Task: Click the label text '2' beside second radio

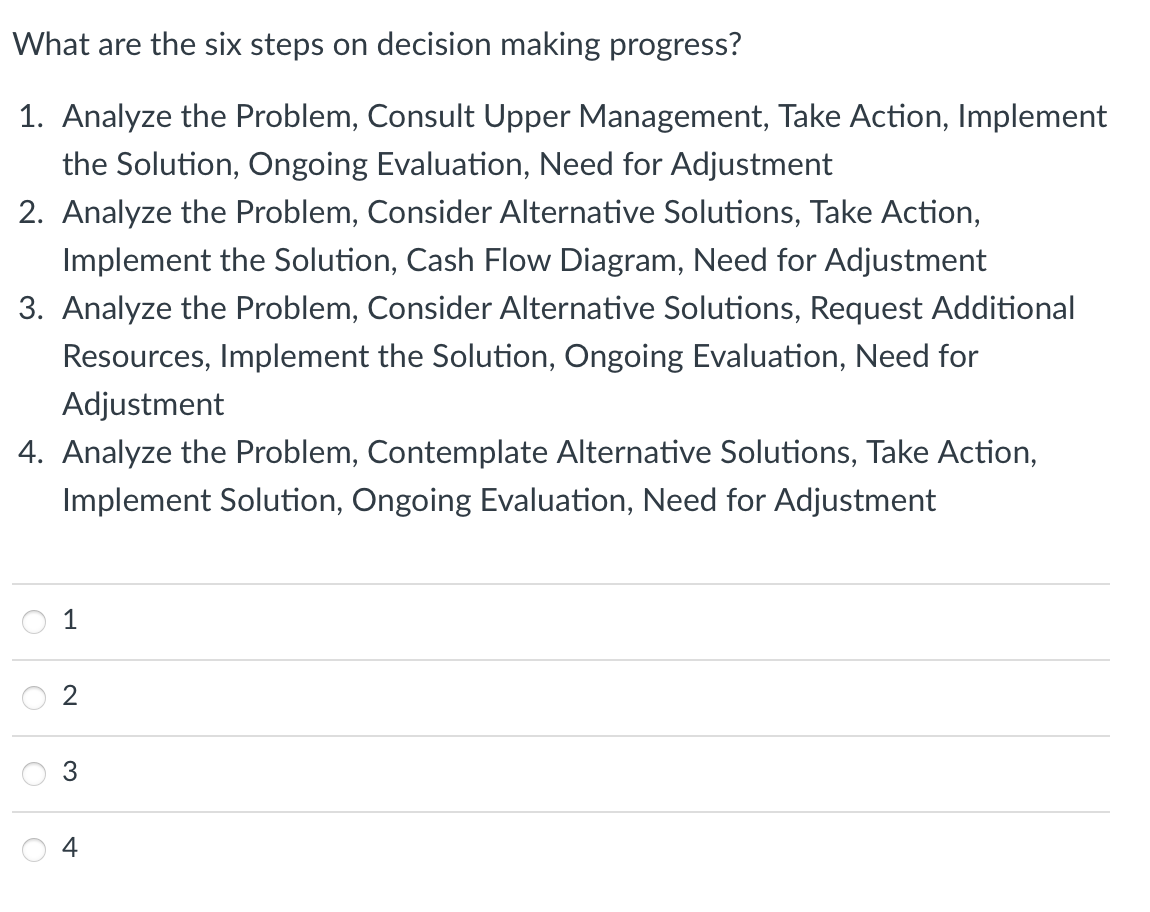Action: [69, 697]
